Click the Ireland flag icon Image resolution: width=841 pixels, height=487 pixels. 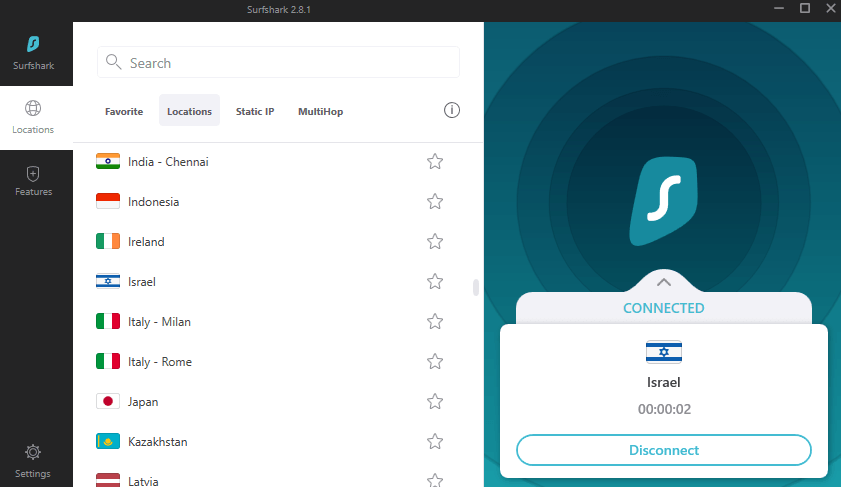tap(108, 241)
